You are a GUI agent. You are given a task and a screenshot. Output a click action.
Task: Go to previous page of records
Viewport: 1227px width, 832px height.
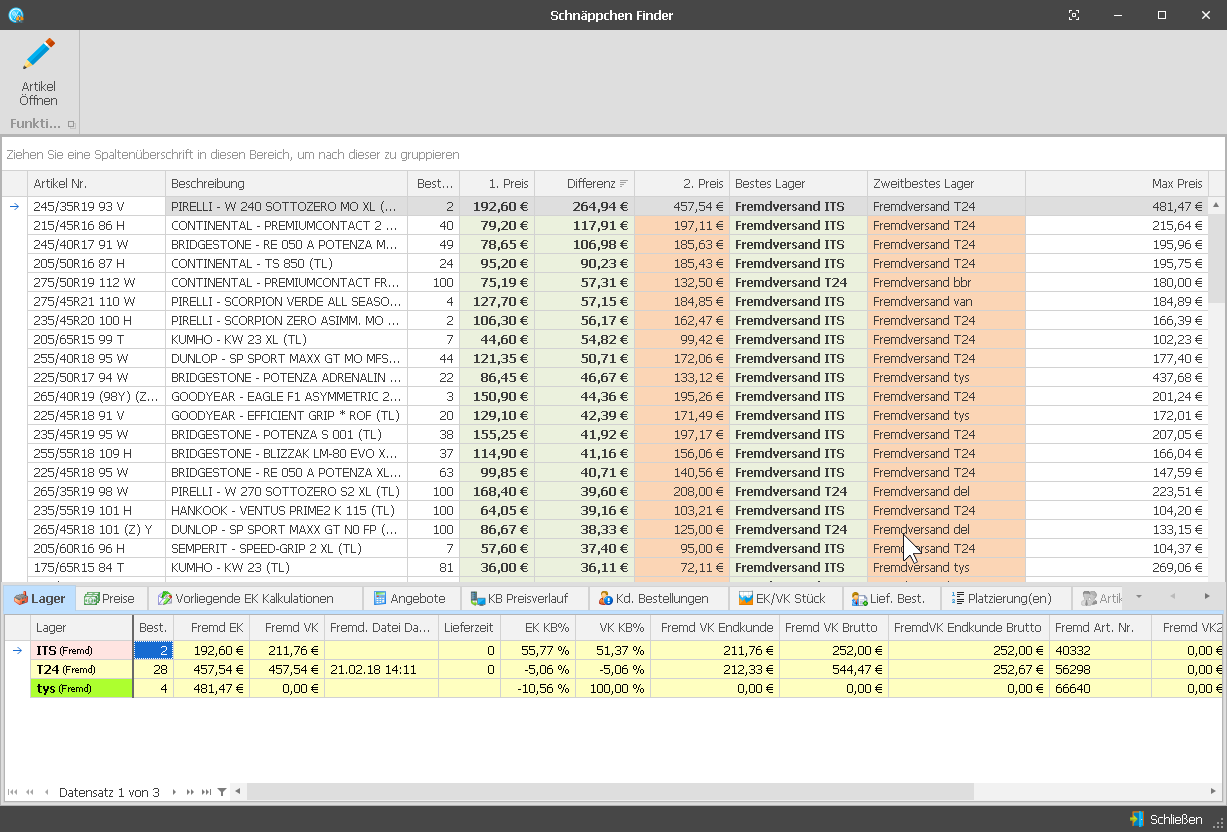tap(30, 792)
